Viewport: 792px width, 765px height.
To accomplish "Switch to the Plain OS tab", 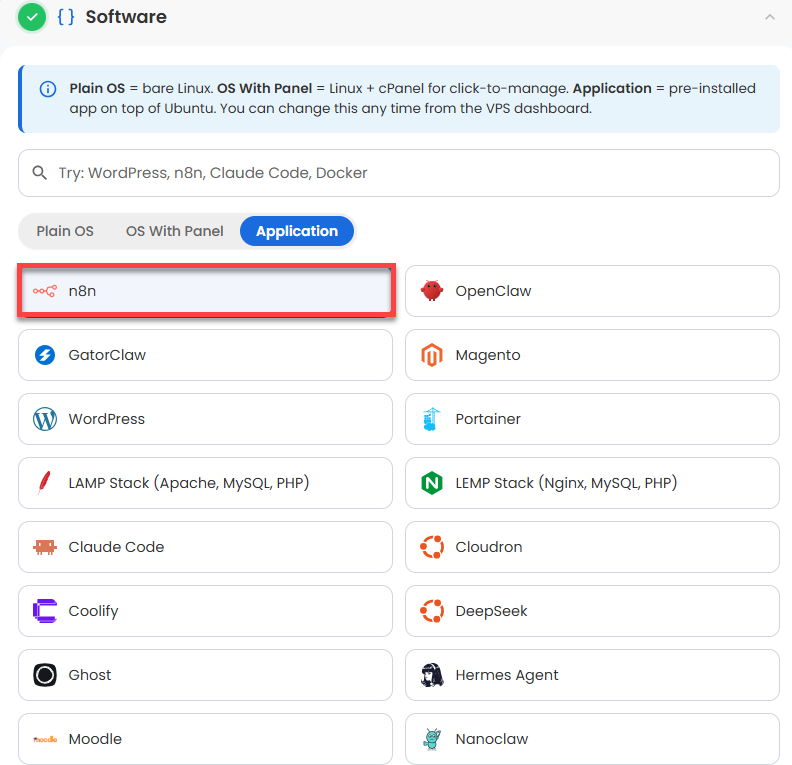I will [x=65, y=231].
